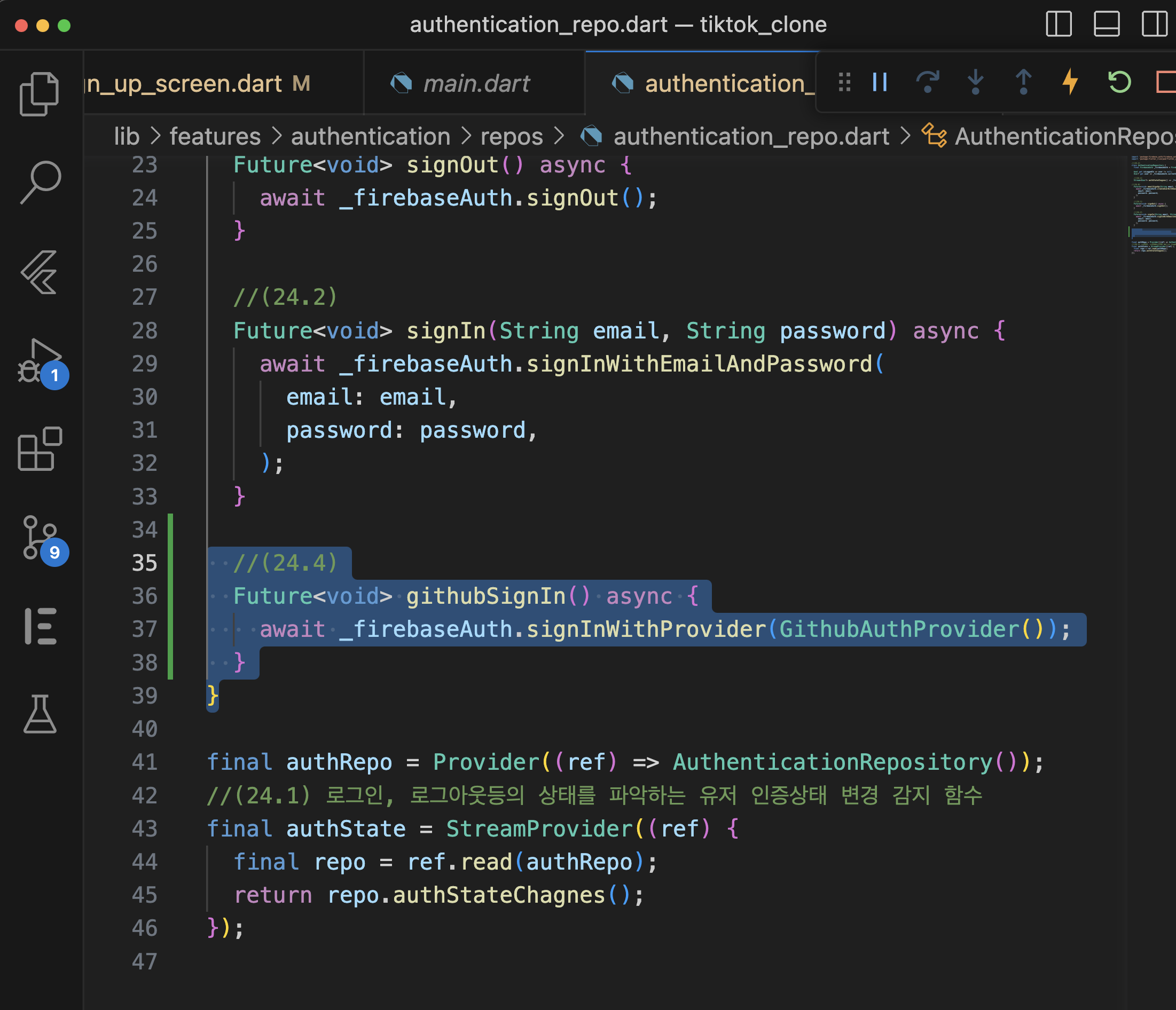Screen dimensions: 1176x1010
Task: Toggle the primary side bar layout
Action: point(1059,25)
